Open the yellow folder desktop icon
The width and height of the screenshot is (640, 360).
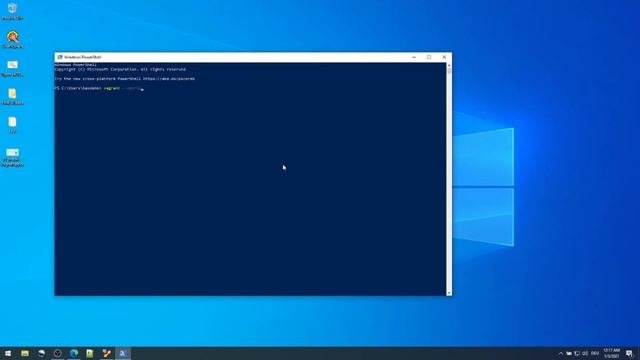pos(13,96)
